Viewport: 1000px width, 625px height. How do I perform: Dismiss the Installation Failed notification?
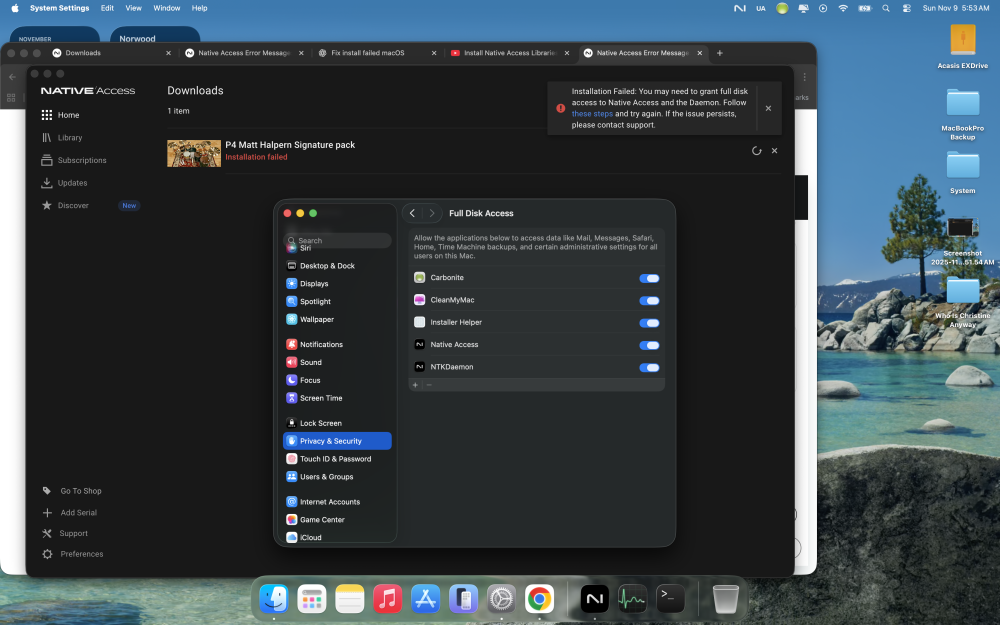point(768,108)
